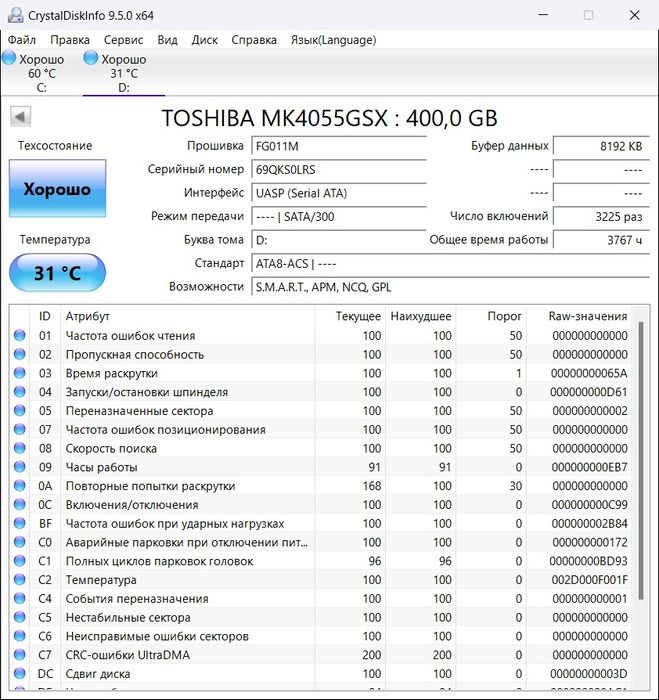The height and width of the screenshot is (700, 659).
Task: Click the blue health circle on drive D: tab
Action: [90, 58]
